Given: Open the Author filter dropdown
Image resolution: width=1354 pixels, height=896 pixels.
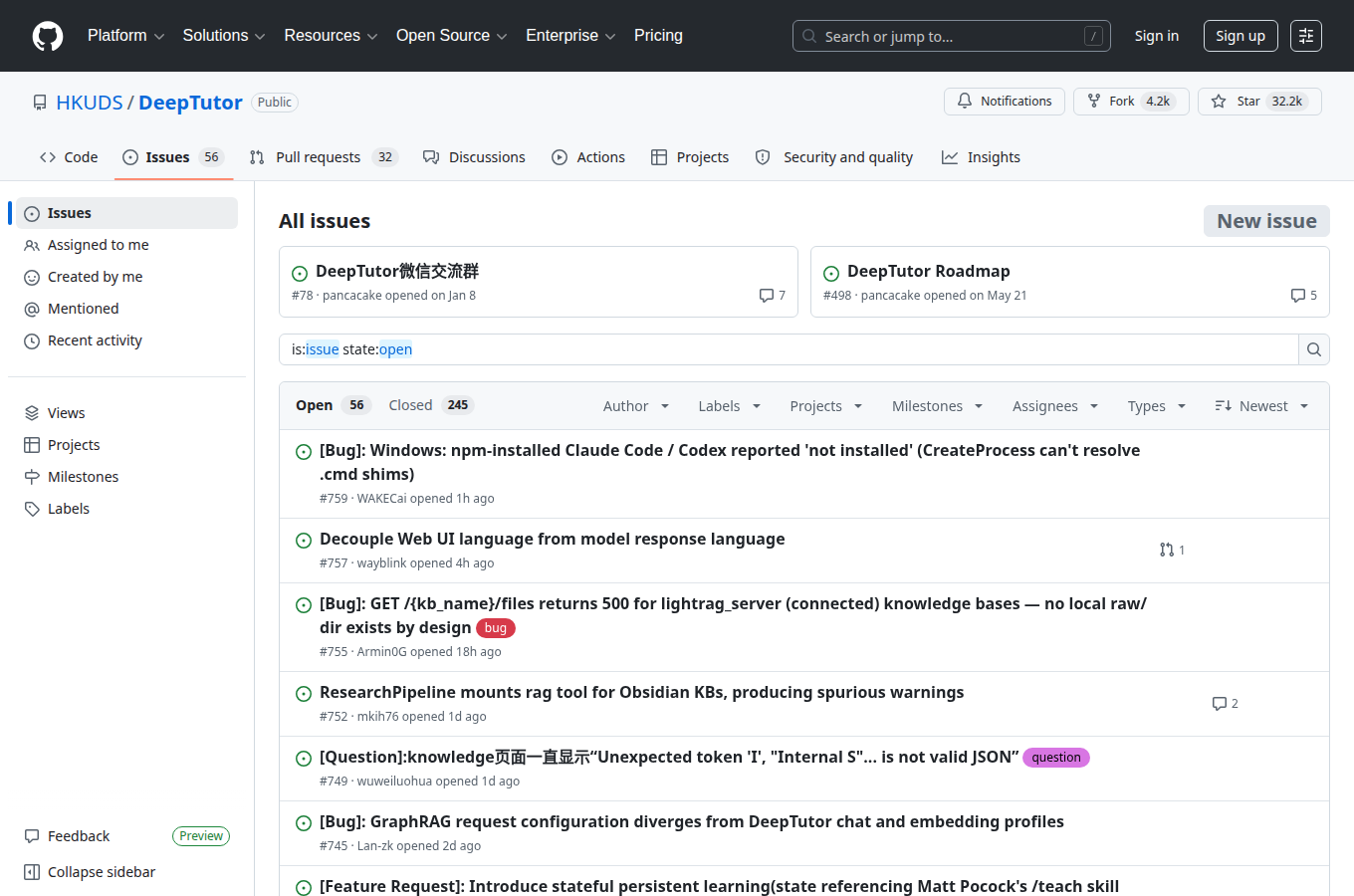Looking at the screenshot, I should tap(636, 406).
